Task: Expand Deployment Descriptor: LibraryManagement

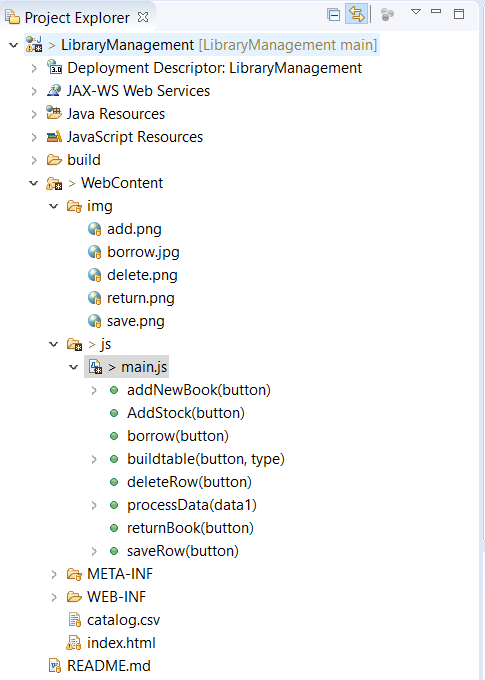Action: [x=34, y=68]
